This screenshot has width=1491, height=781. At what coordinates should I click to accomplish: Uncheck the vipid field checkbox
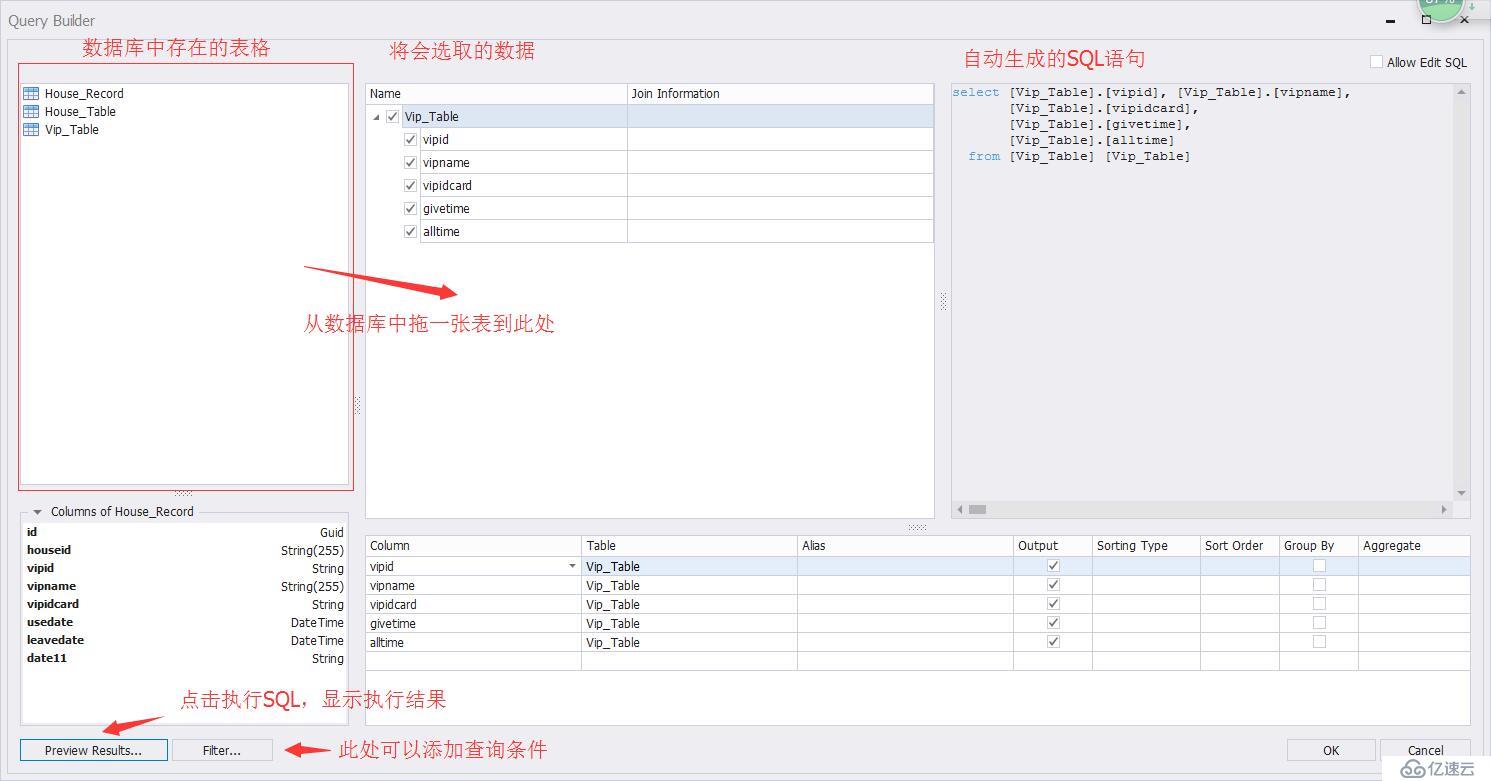point(410,139)
